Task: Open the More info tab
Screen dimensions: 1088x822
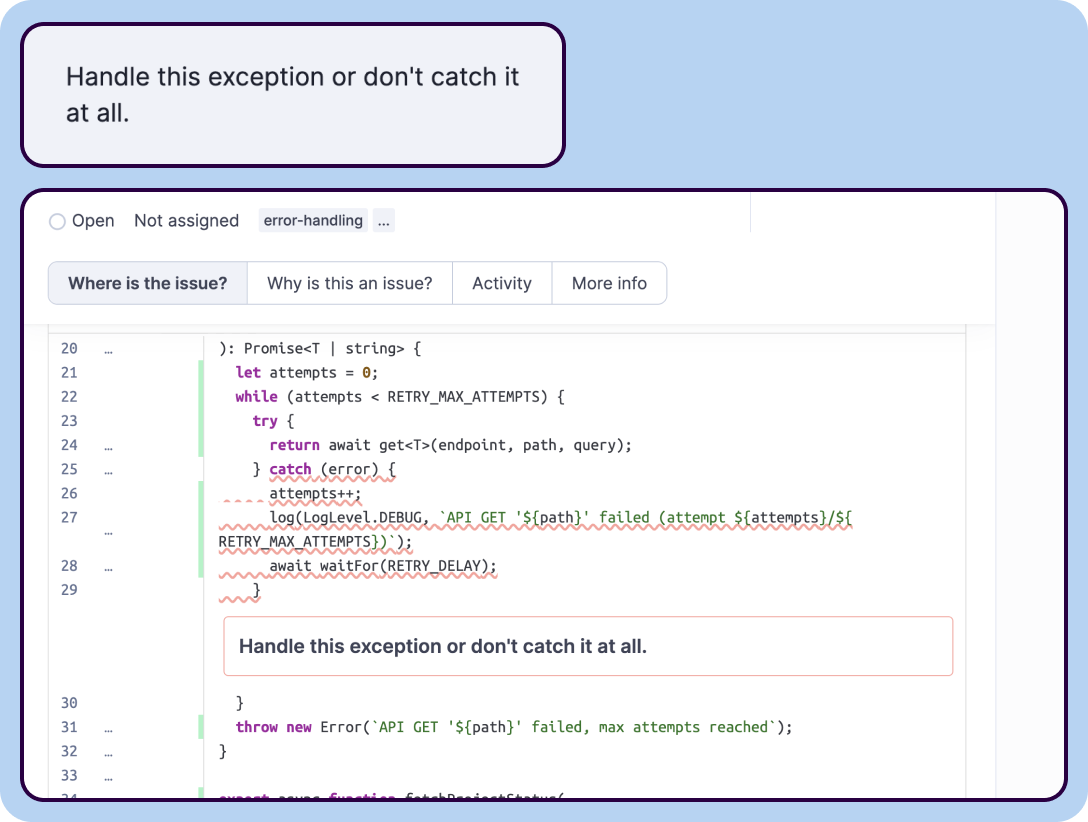Action: [609, 283]
